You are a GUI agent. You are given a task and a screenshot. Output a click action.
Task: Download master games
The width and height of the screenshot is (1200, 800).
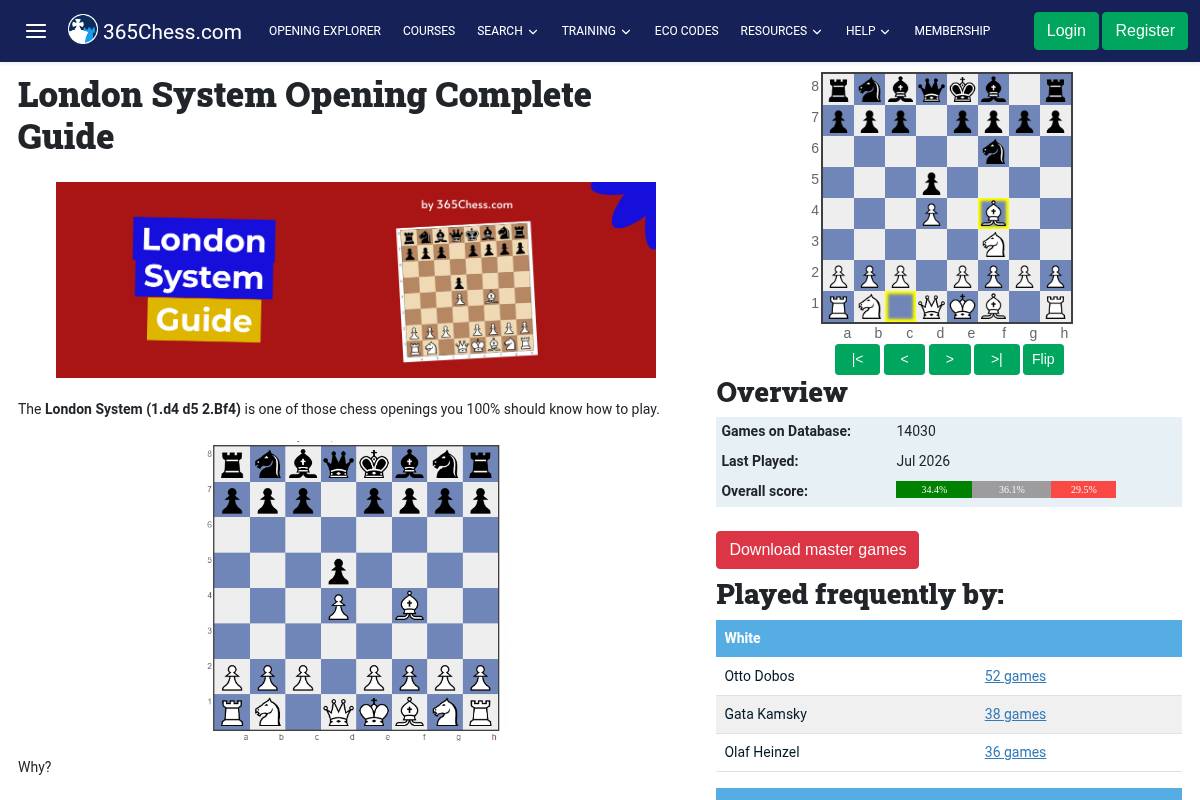[817, 550]
